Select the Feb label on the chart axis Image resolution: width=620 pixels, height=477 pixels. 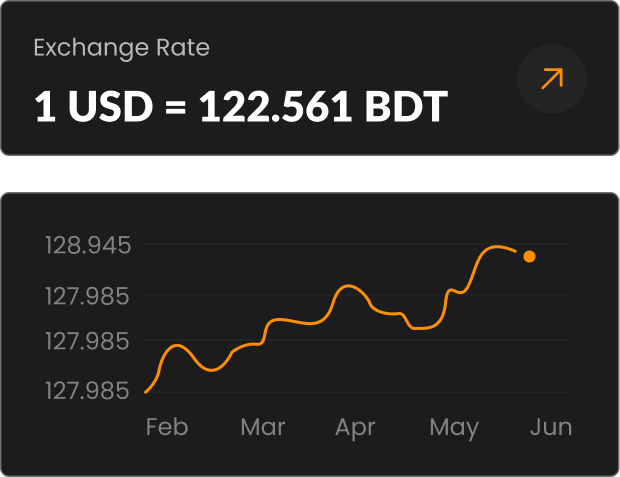pos(167,428)
